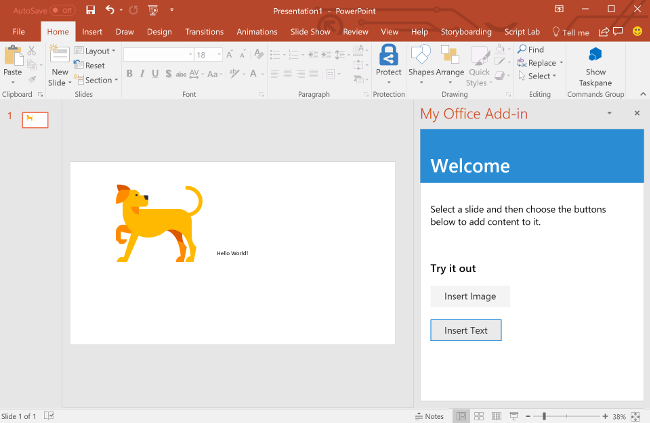Click the zoom out minus button
The height and width of the screenshot is (423, 650).
coord(528,416)
